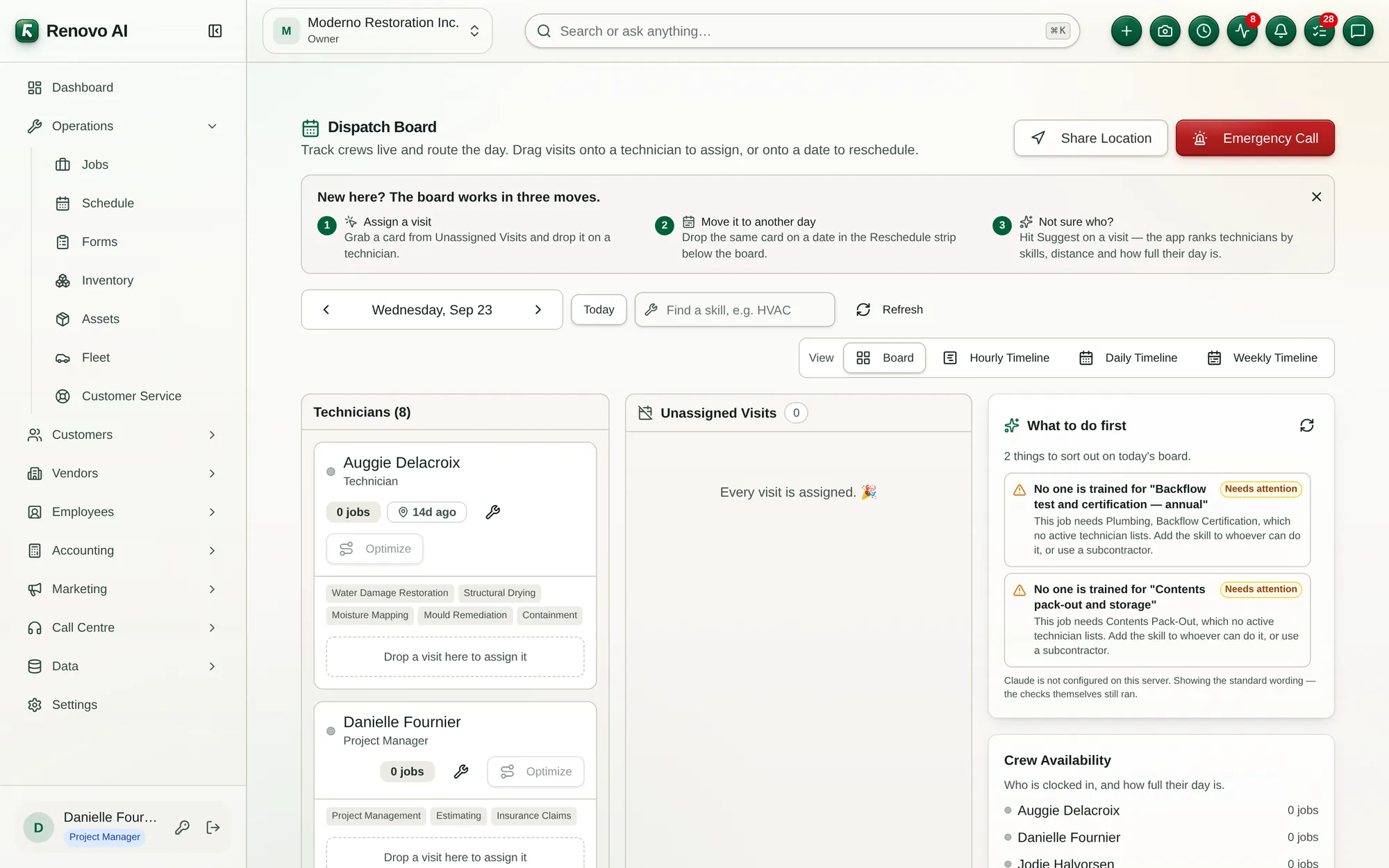
Task: Go to next day arrow
Action: [538, 310]
